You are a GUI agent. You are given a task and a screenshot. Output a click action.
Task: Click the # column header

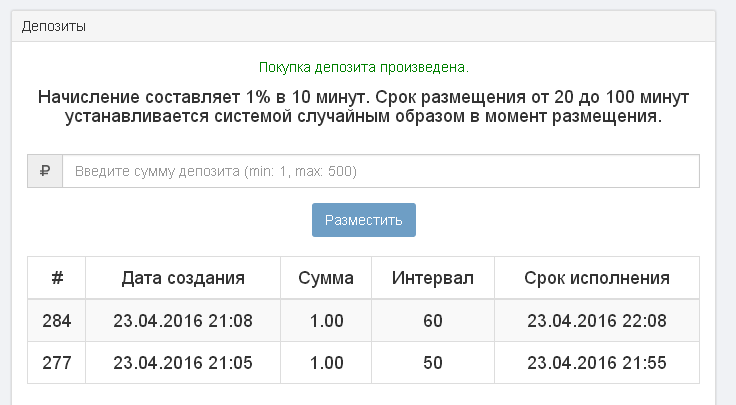57,278
